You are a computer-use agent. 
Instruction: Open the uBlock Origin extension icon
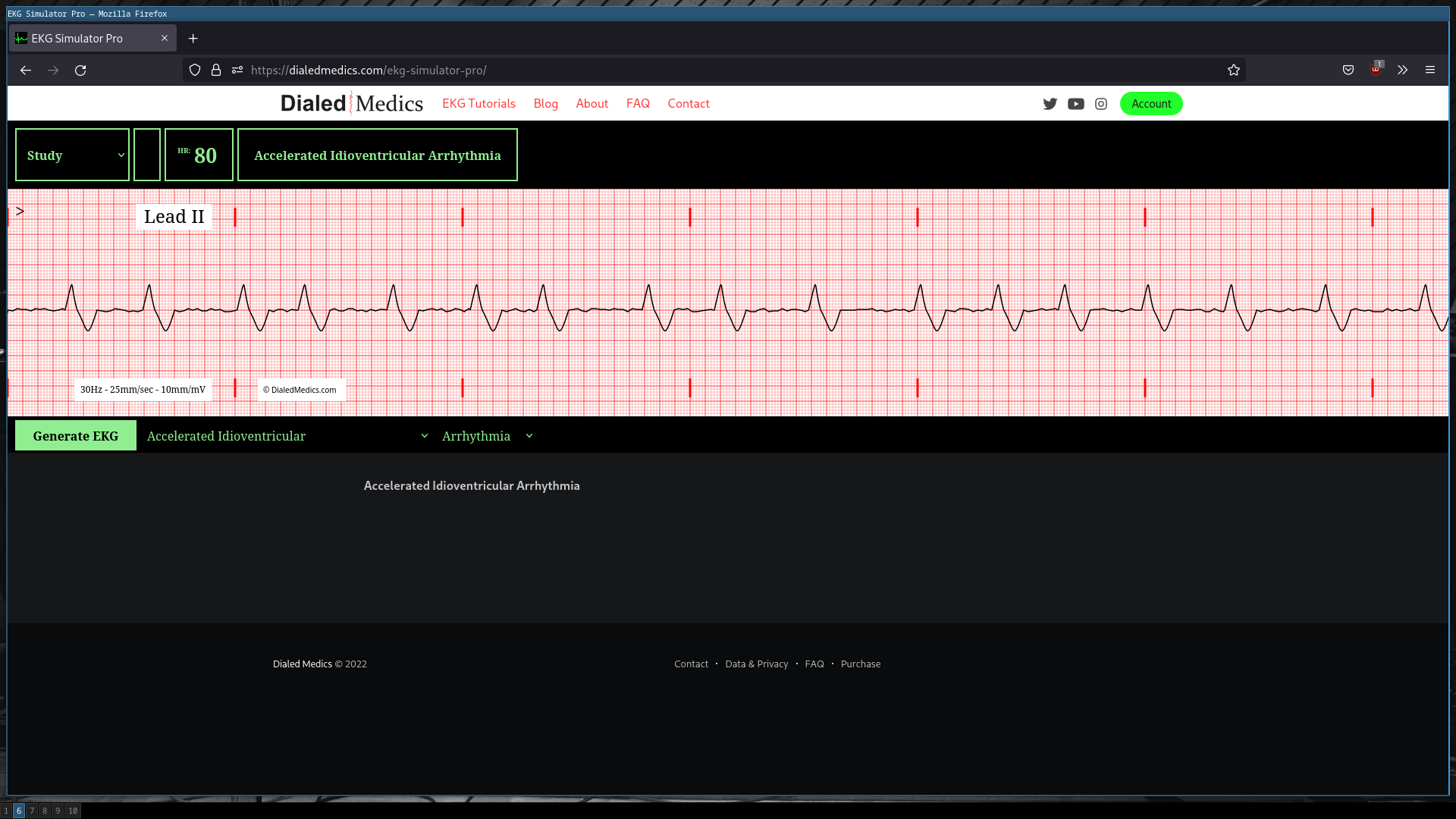[1375, 70]
